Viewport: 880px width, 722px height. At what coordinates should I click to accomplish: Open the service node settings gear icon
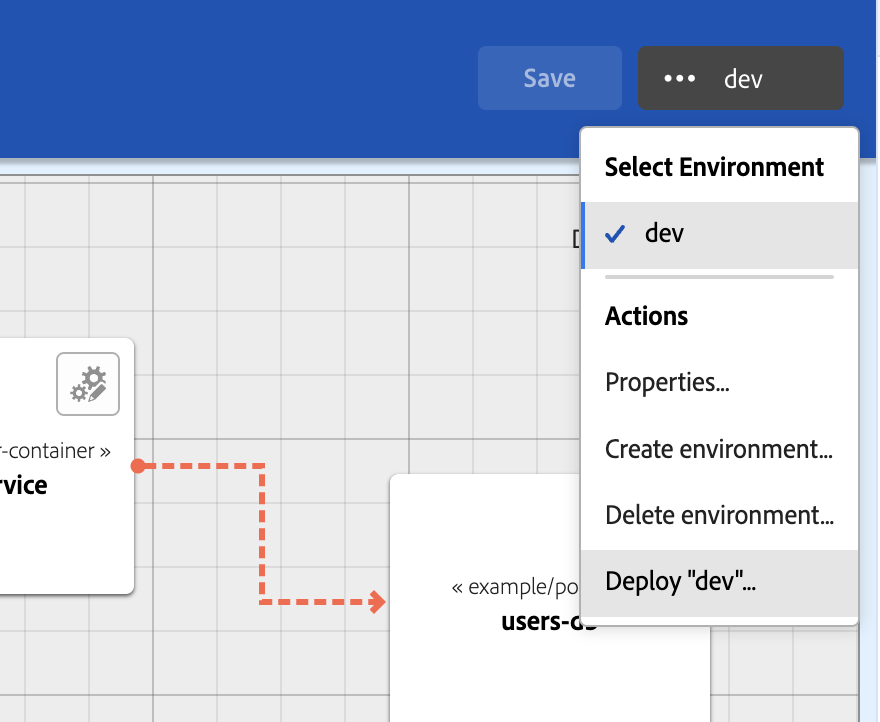(x=88, y=384)
